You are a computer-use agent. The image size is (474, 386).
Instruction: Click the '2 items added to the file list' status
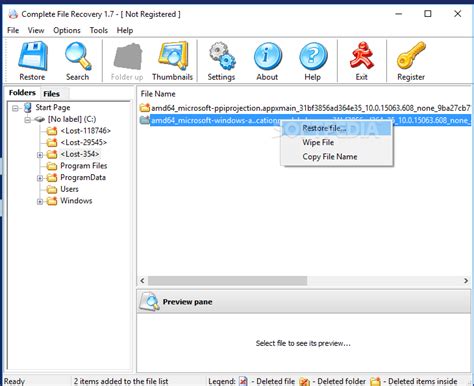[121, 381]
